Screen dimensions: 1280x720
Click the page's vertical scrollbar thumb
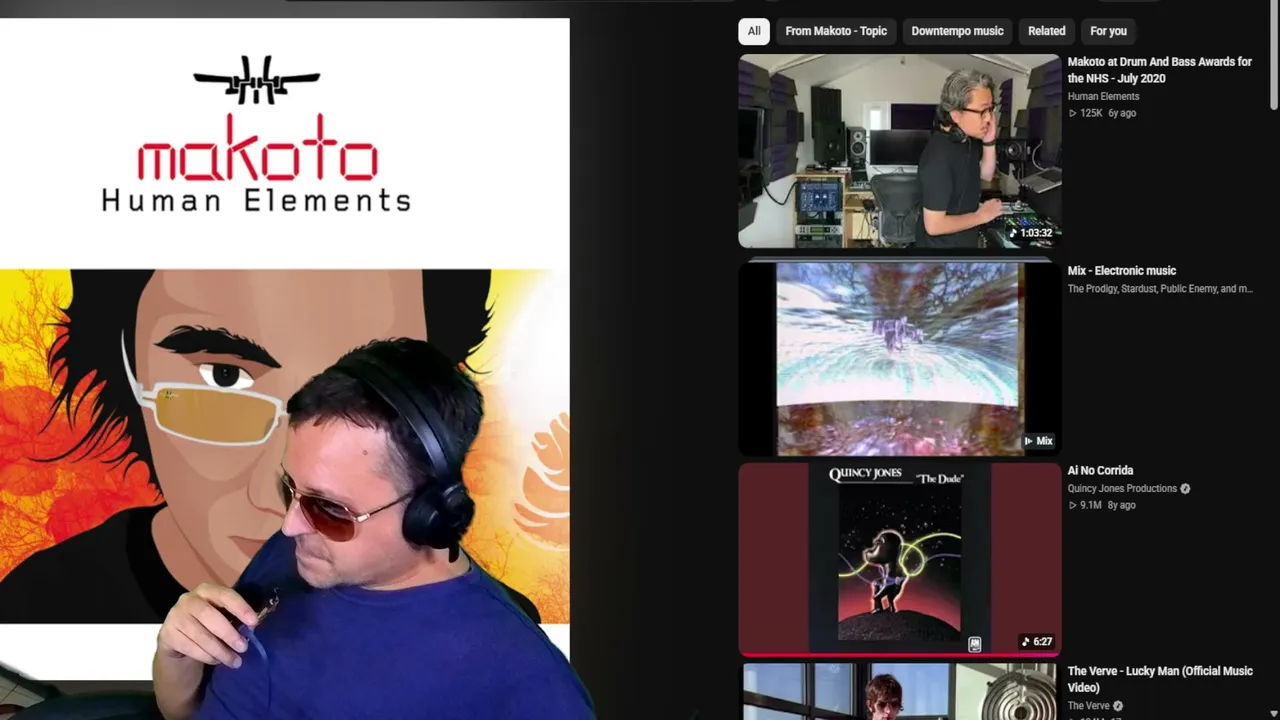pos(1274,55)
